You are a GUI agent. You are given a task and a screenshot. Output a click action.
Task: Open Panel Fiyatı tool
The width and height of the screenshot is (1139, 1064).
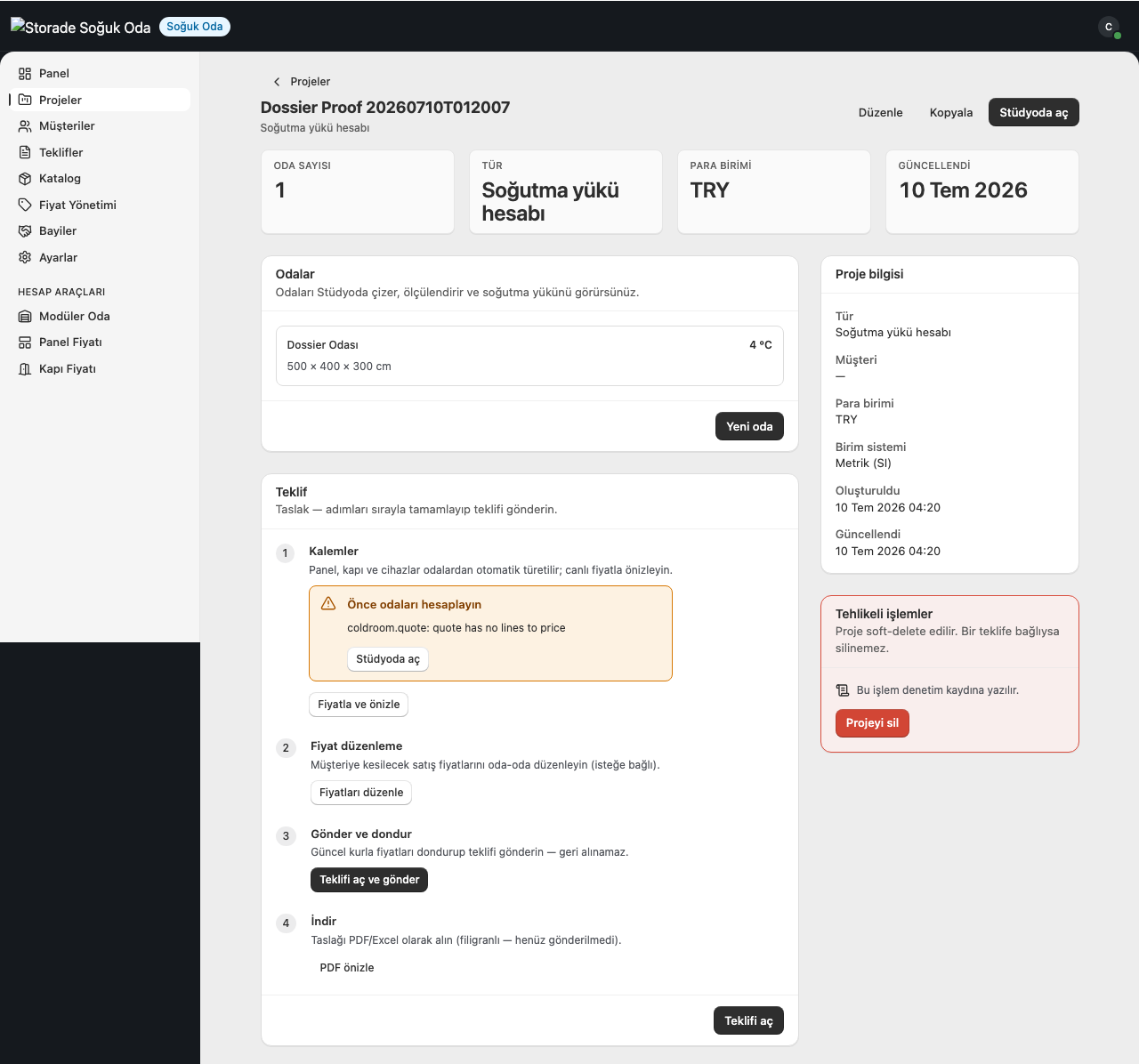(x=100, y=343)
